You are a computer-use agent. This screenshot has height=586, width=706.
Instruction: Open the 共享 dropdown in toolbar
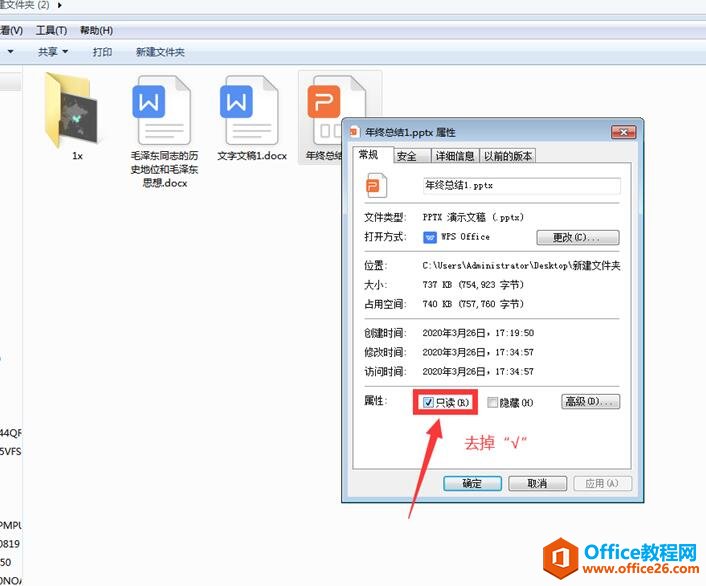(53, 52)
